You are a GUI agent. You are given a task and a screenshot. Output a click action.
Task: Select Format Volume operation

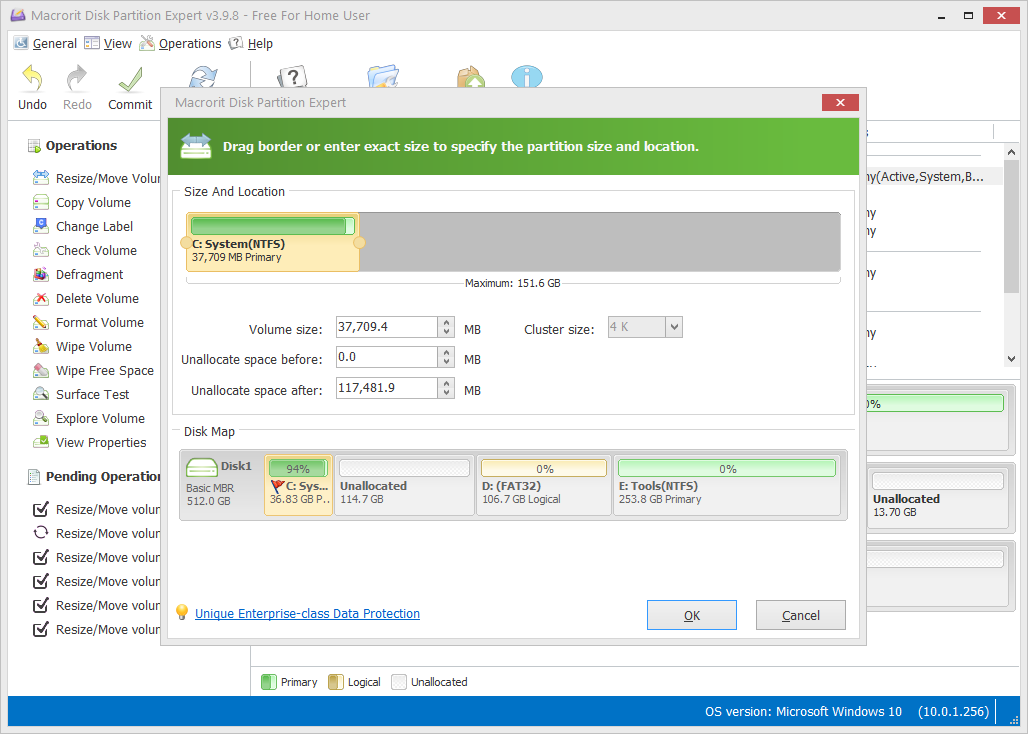pos(89,322)
